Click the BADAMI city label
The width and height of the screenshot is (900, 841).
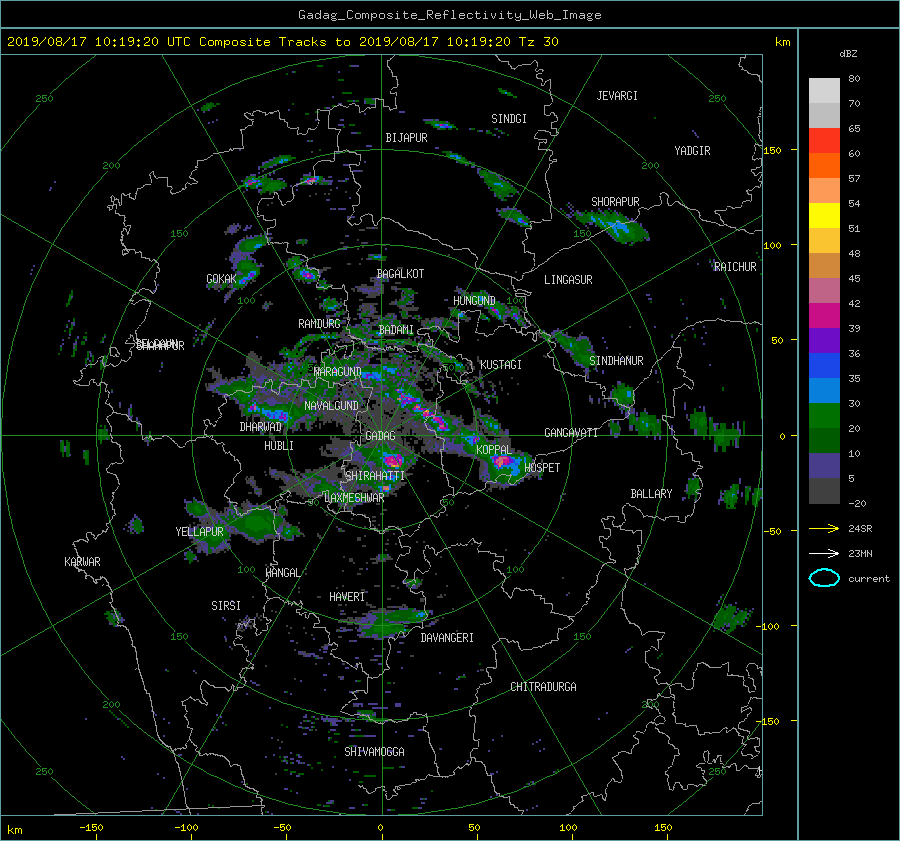coord(396,330)
